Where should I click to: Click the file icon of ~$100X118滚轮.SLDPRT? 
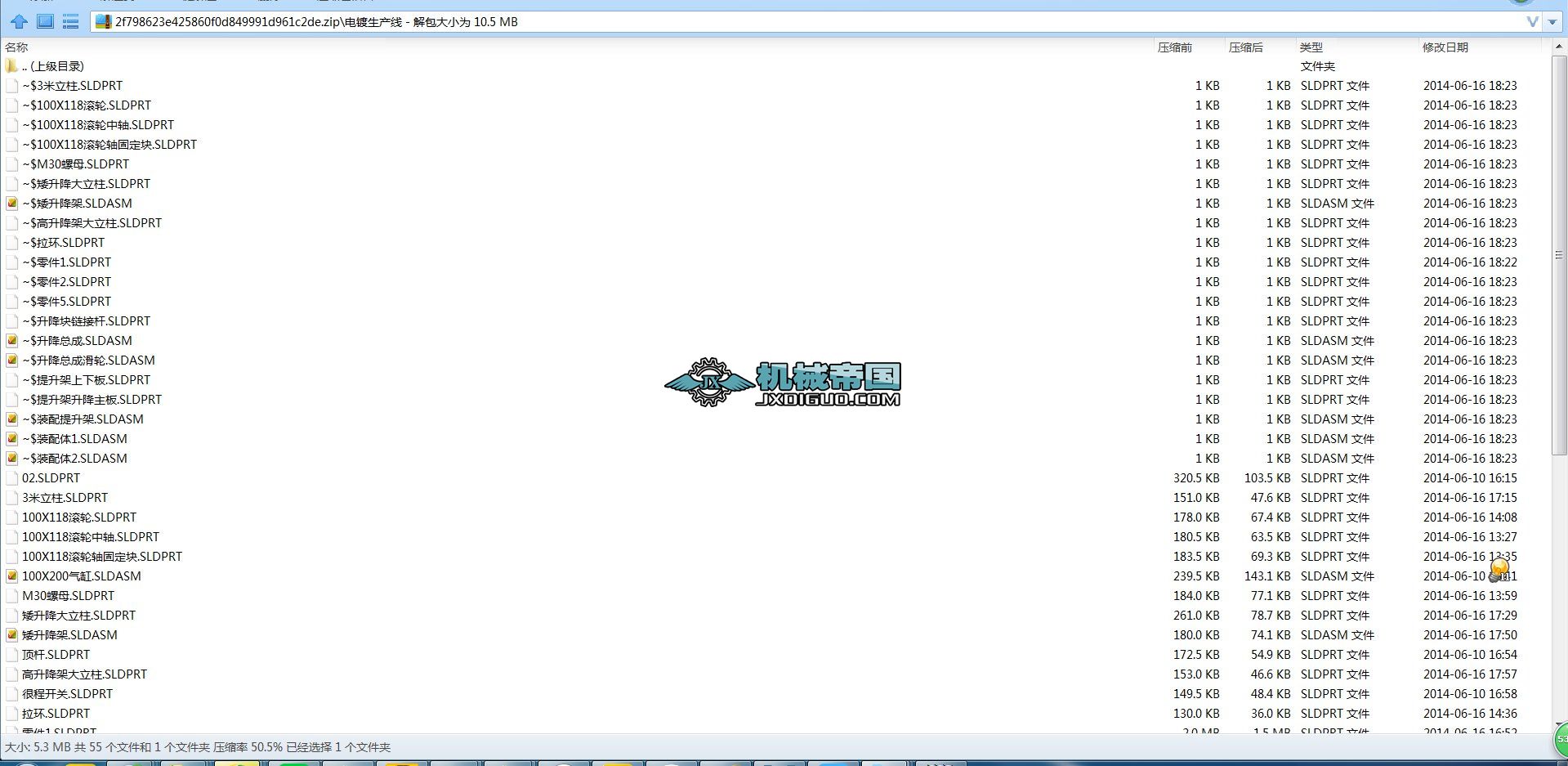(11, 105)
